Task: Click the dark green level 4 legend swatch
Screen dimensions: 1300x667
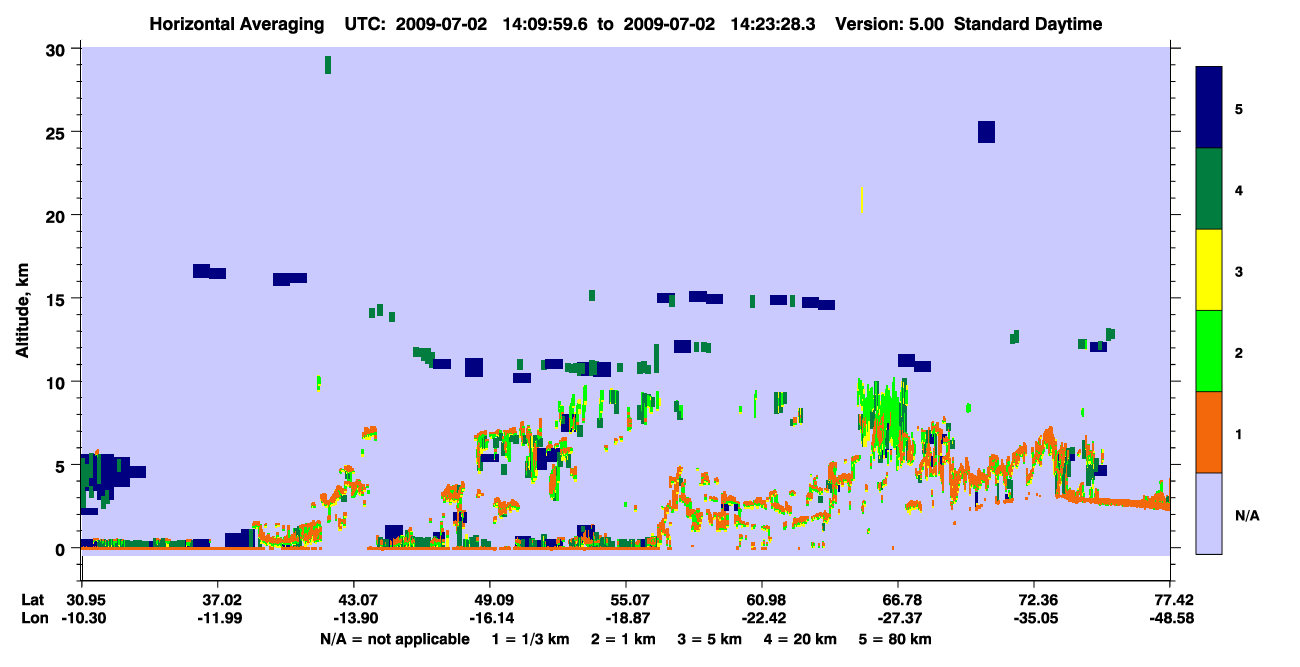Action: [x=1209, y=189]
